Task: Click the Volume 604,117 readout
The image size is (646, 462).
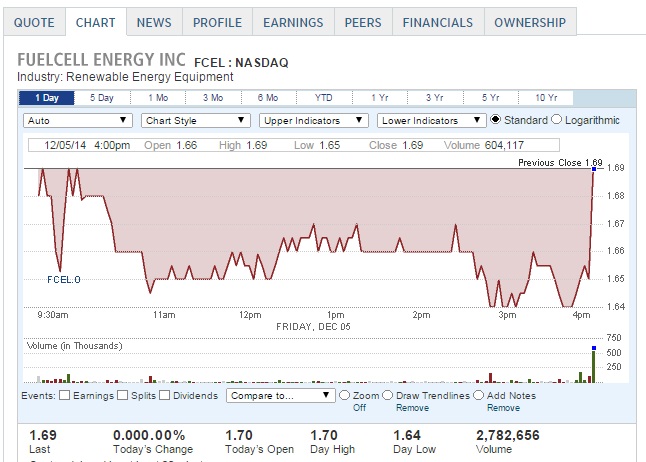Action: (x=484, y=145)
